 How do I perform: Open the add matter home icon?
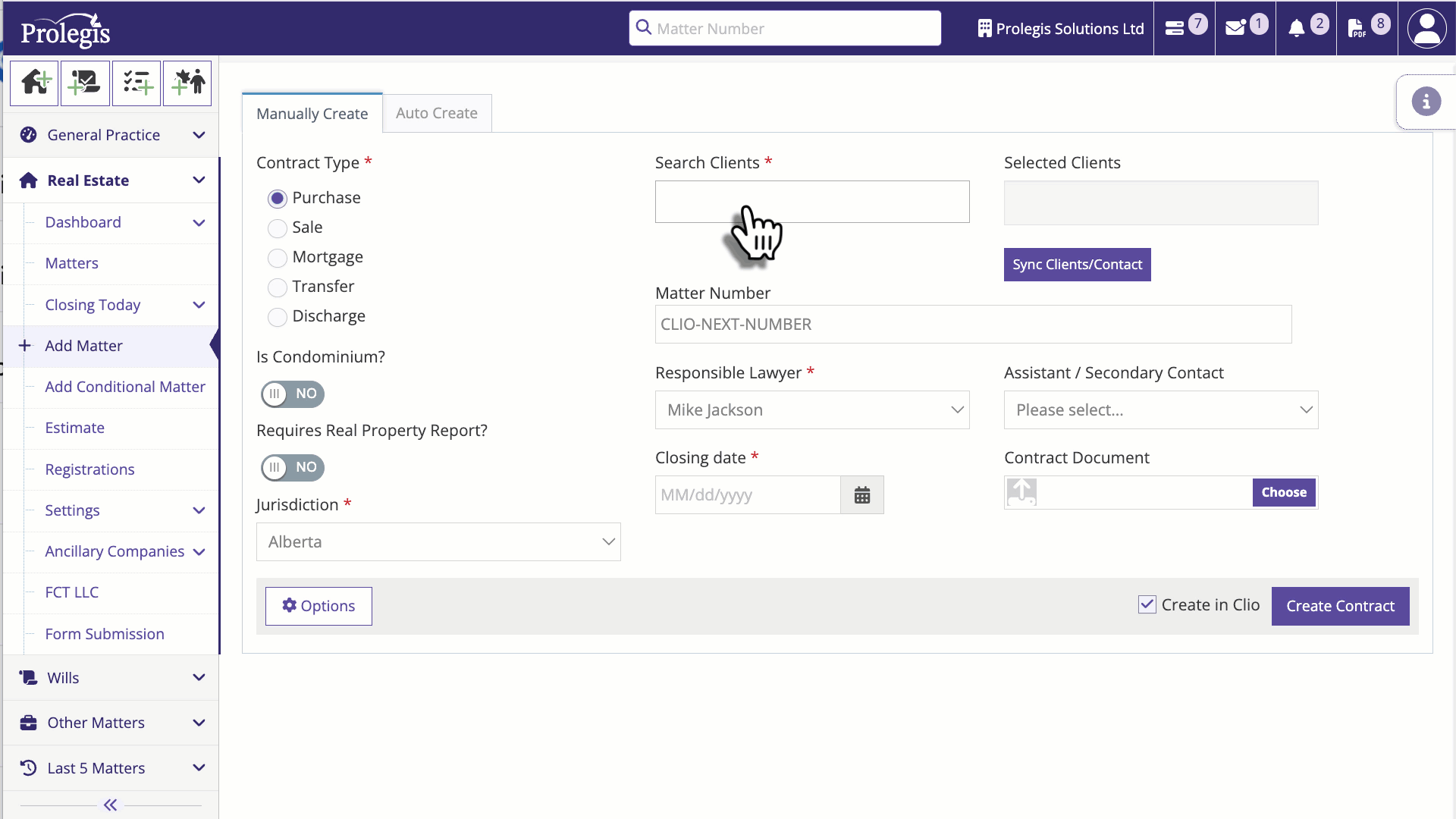click(x=34, y=83)
